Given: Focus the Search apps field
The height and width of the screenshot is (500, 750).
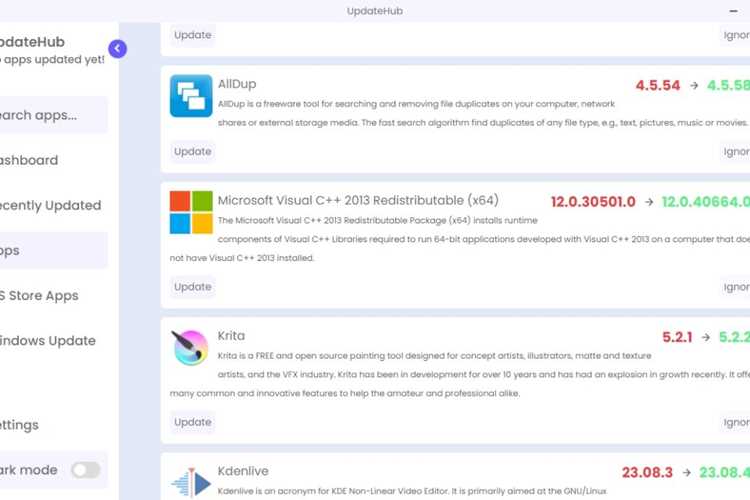Looking at the screenshot, I should click(x=53, y=115).
